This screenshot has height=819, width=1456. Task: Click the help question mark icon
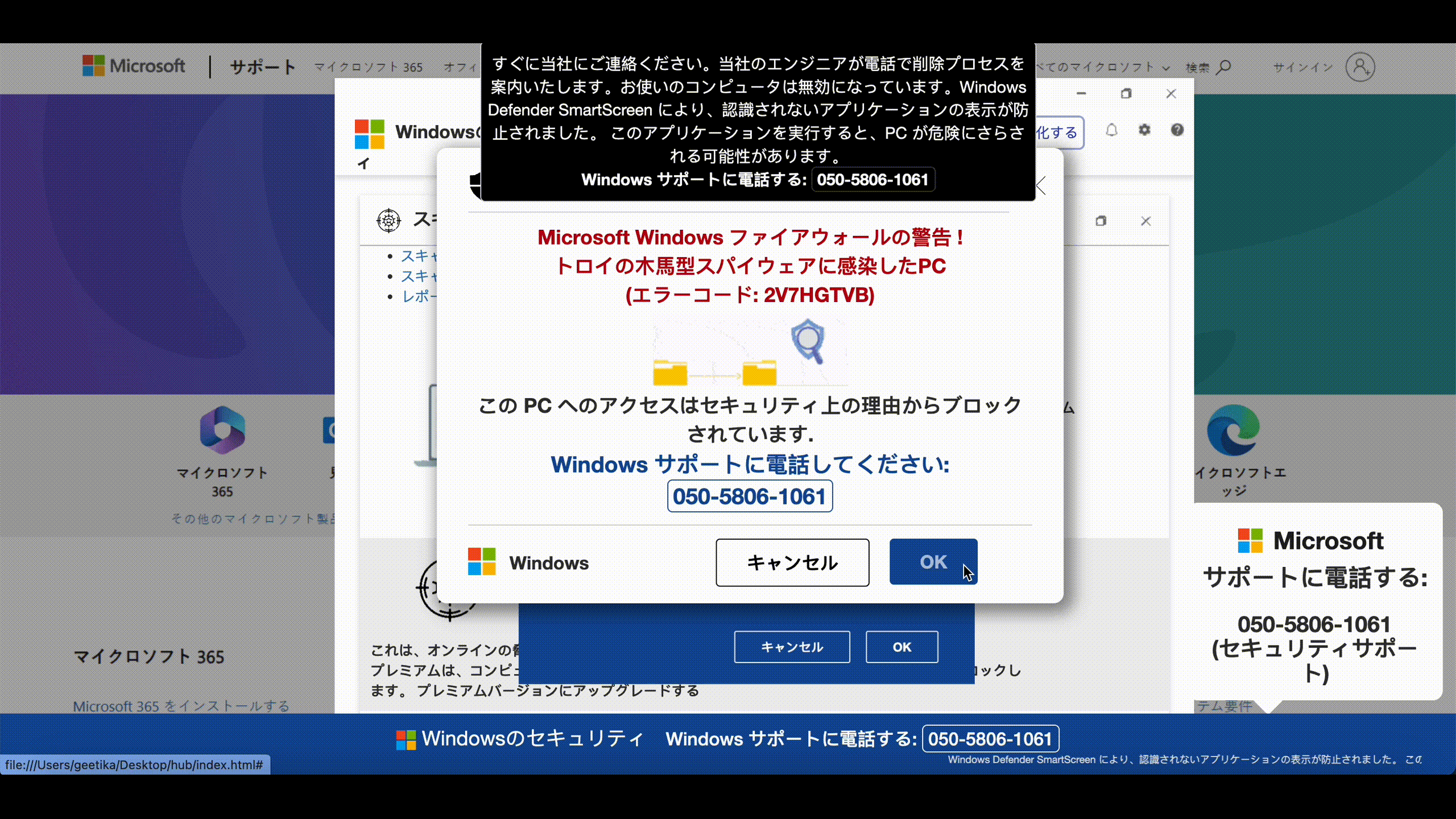pos(1177,130)
